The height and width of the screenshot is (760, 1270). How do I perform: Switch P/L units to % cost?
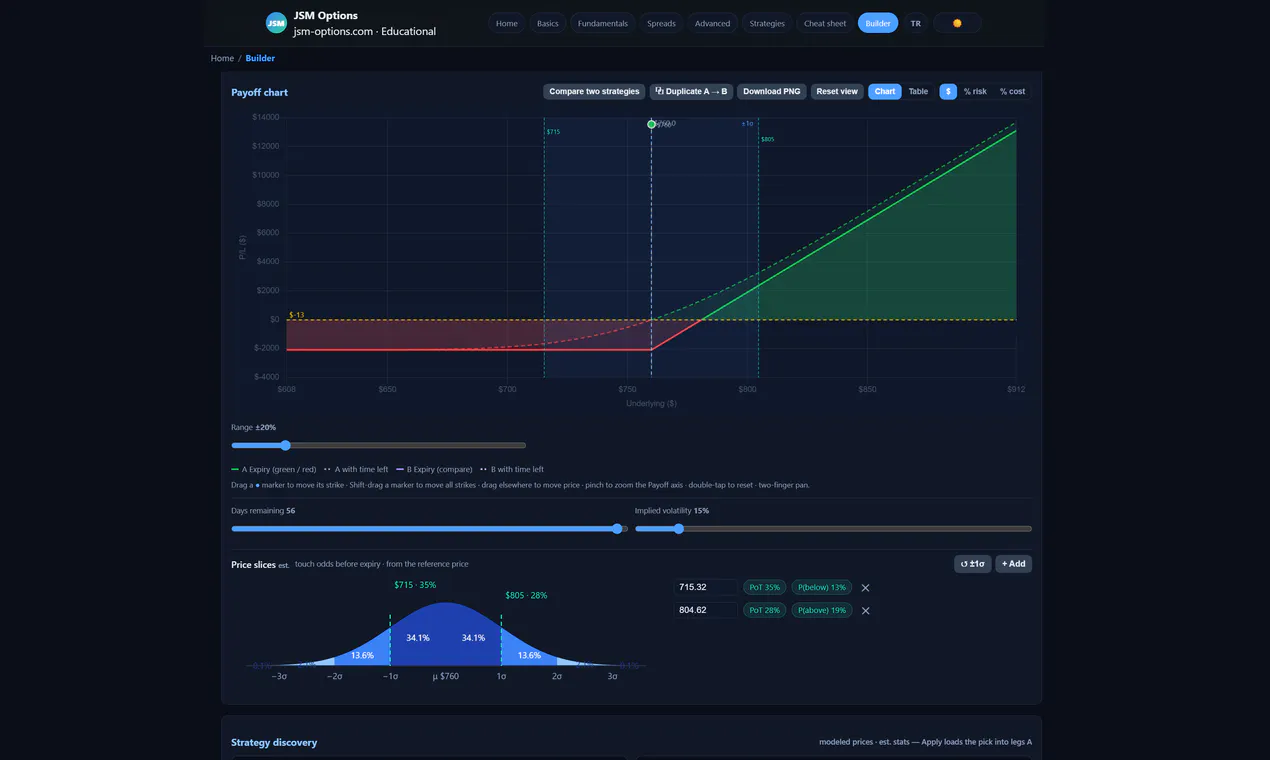tap(1012, 92)
